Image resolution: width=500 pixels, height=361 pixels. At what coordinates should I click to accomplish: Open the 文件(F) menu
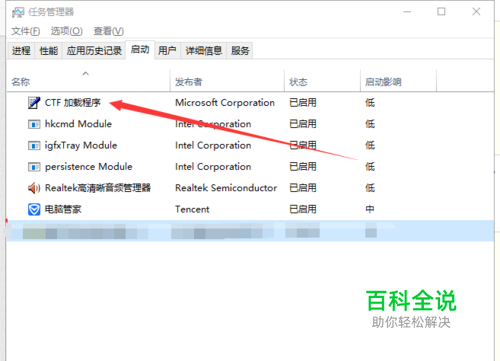click(26, 31)
